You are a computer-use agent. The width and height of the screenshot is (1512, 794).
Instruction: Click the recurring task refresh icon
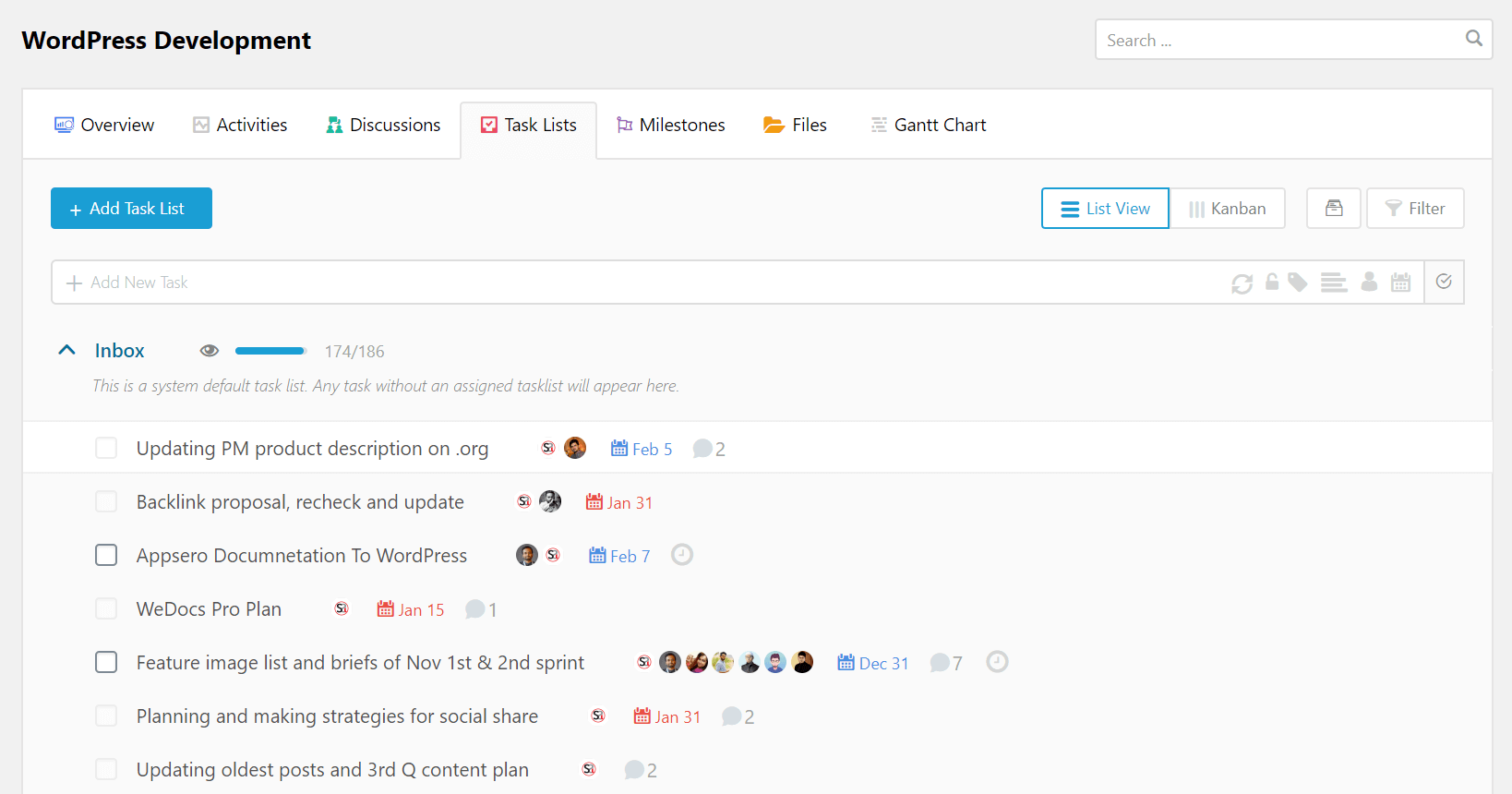click(x=1242, y=283)
